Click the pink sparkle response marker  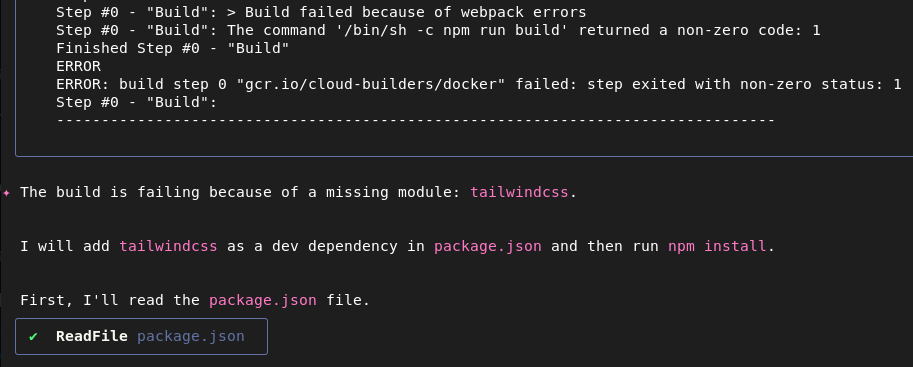pyautogui.click(x=6, y=192)
